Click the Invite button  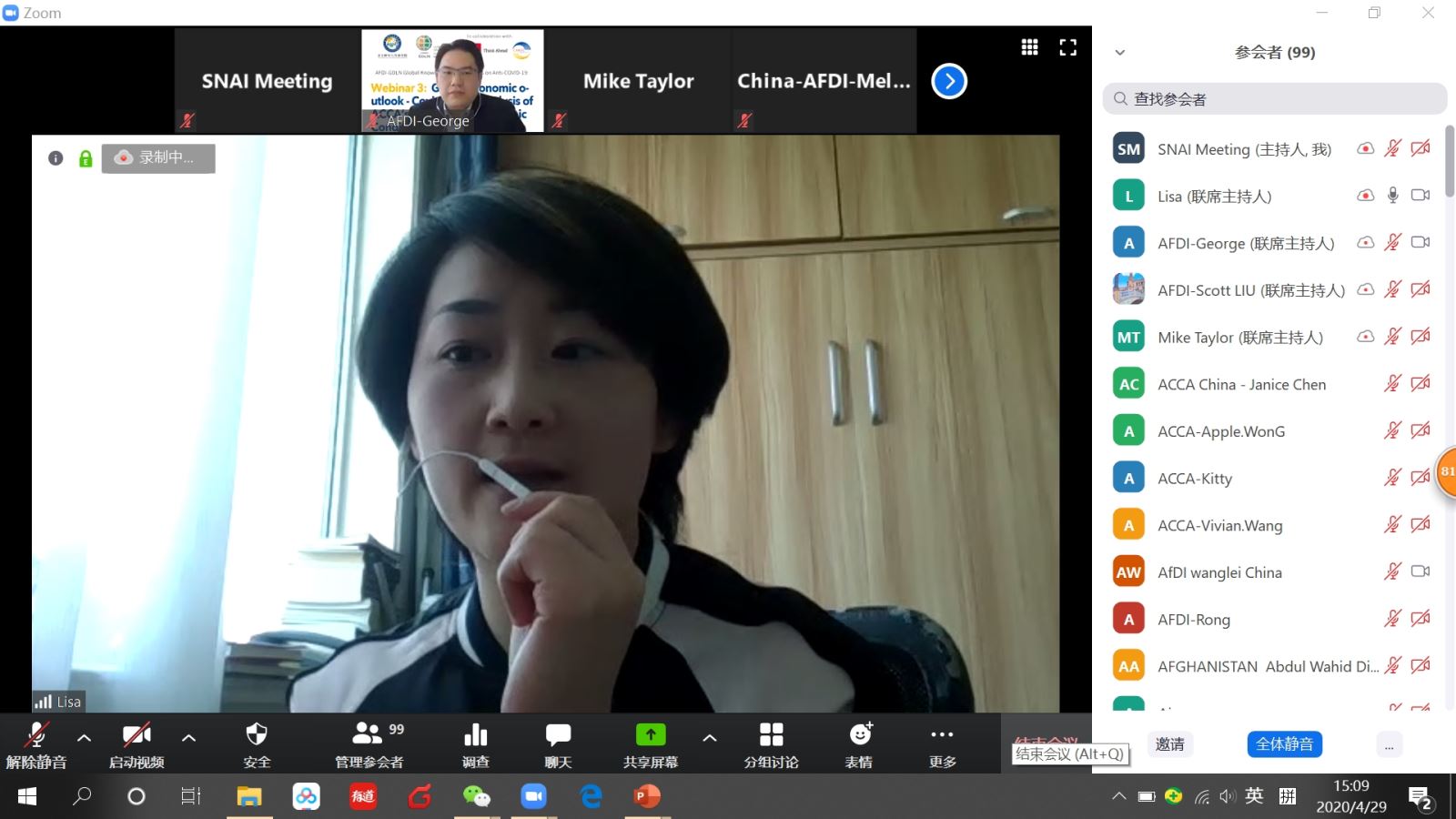point(1169,744)
